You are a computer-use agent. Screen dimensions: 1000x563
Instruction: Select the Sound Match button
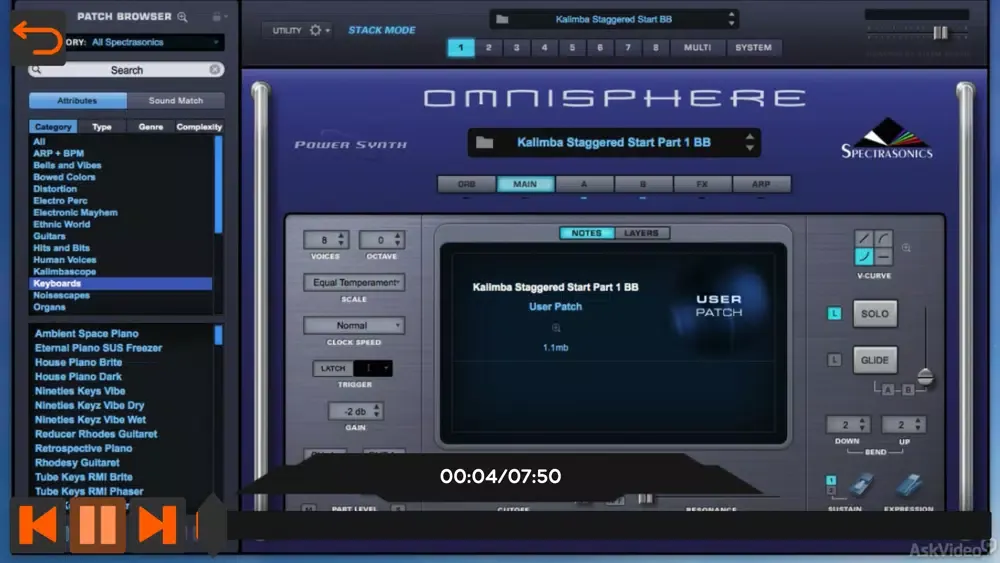click(x=175, y=100)
